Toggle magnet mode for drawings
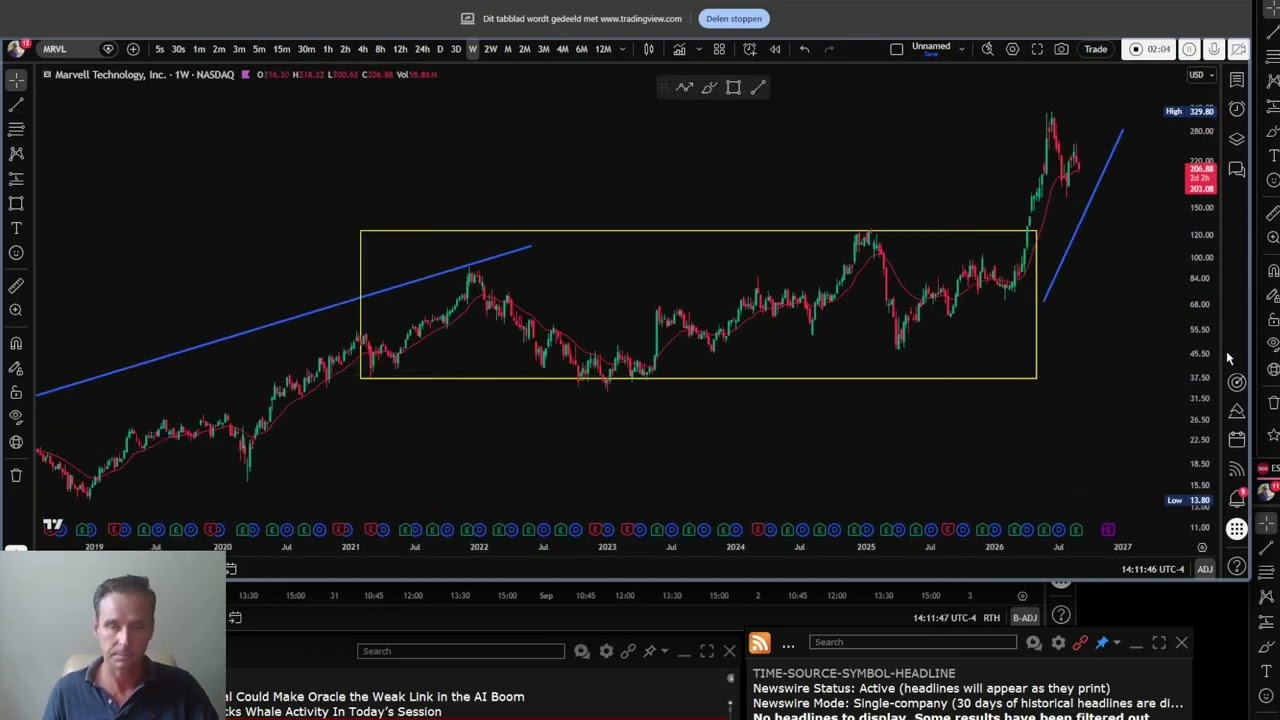 pyautogui.click(x=16, y=343)
